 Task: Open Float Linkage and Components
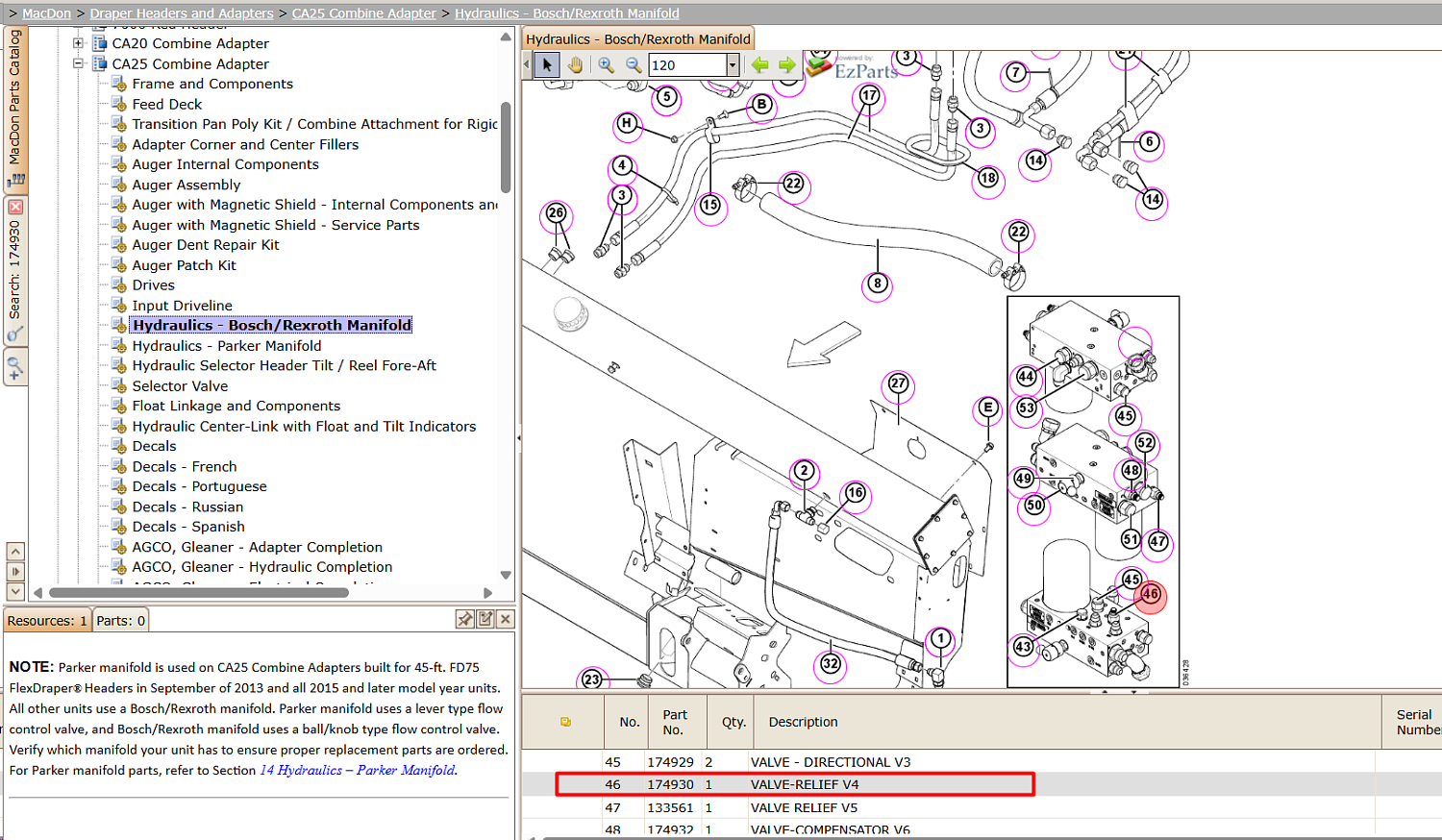pos(236,407)
